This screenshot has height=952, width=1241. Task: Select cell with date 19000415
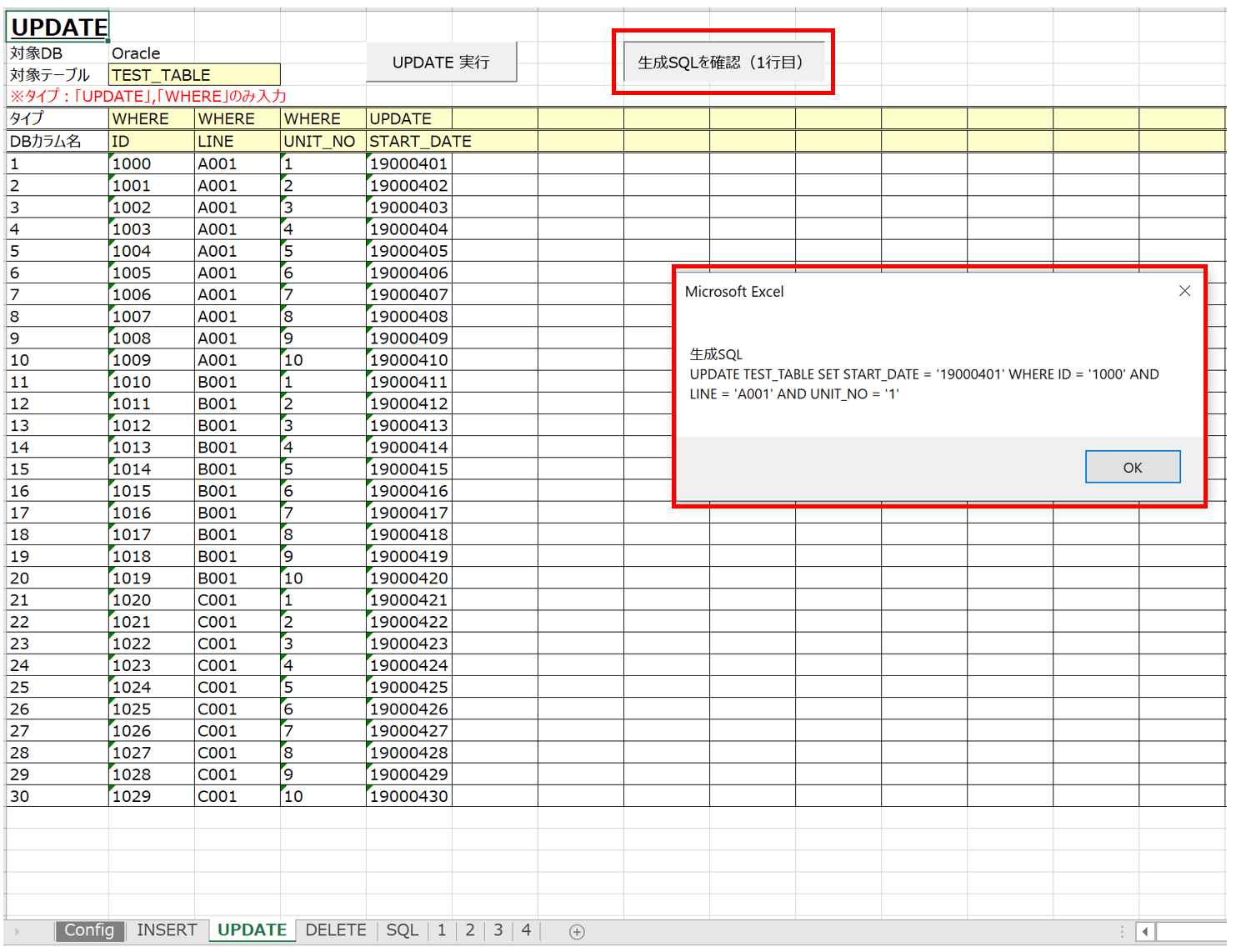click(x=408, y=469)
